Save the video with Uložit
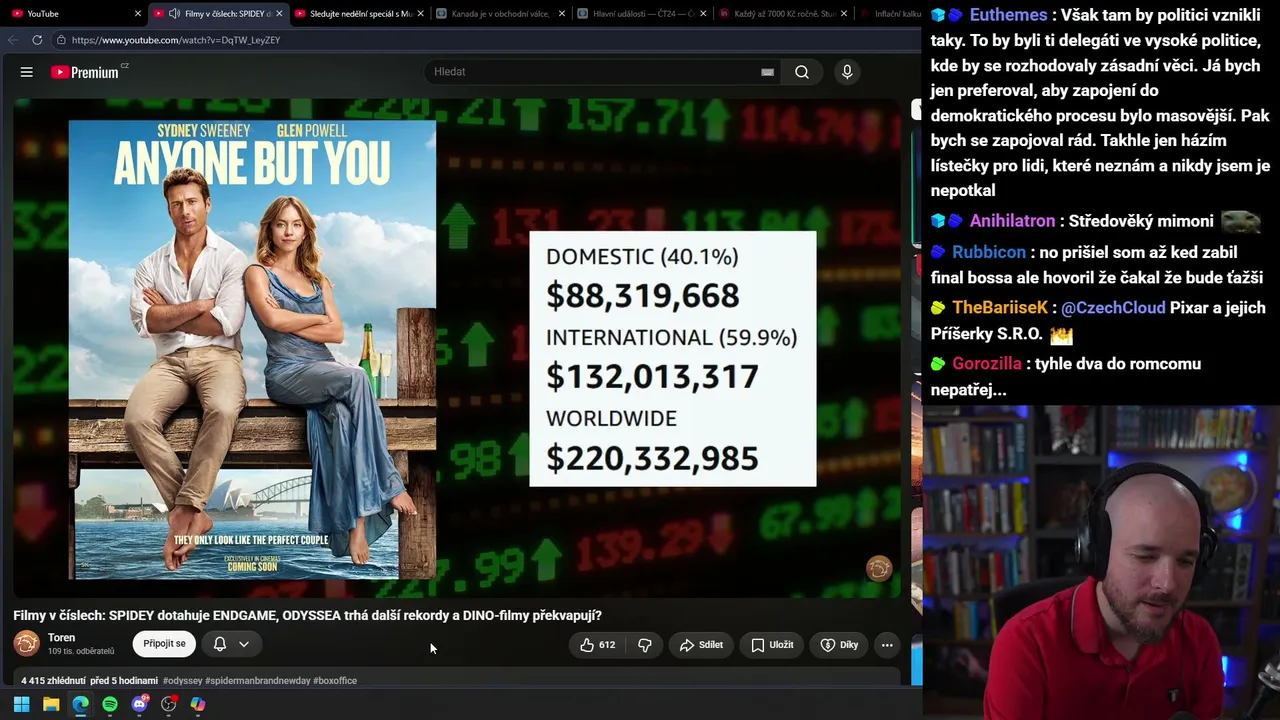This screenshot has height=720, width=1280. pos(772,645)
